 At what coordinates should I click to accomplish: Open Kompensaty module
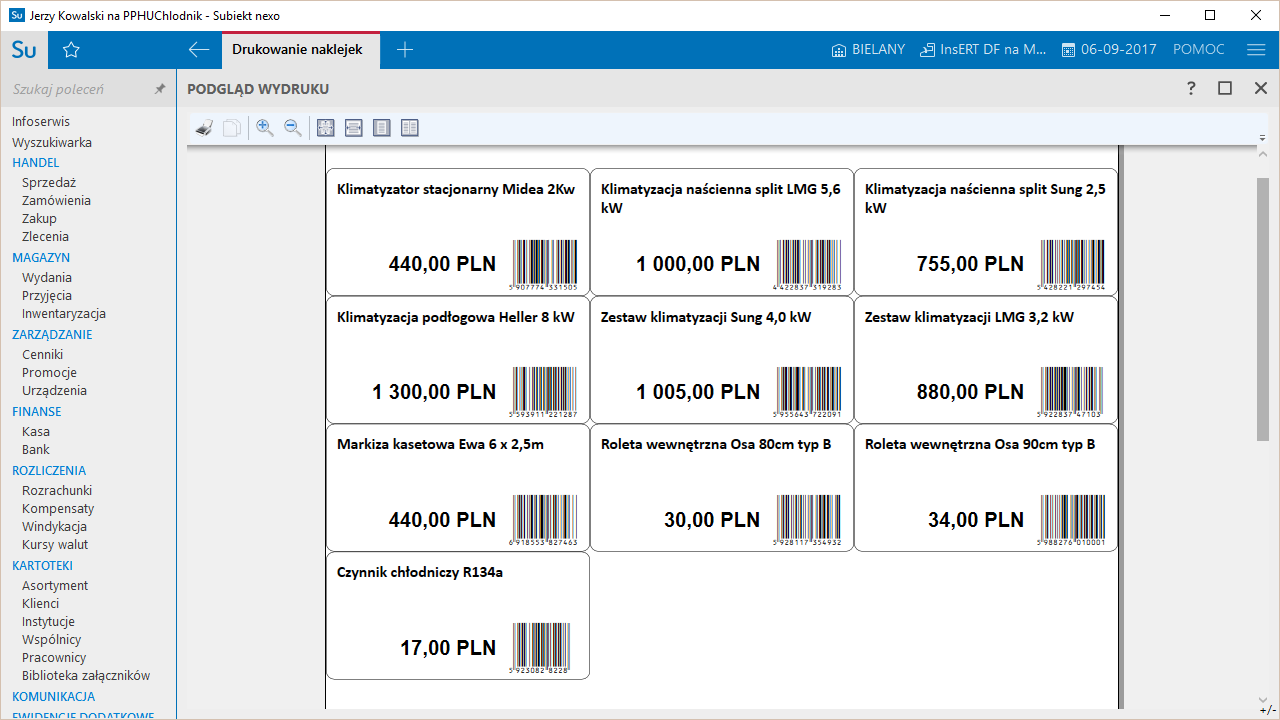tap(58, 509)
